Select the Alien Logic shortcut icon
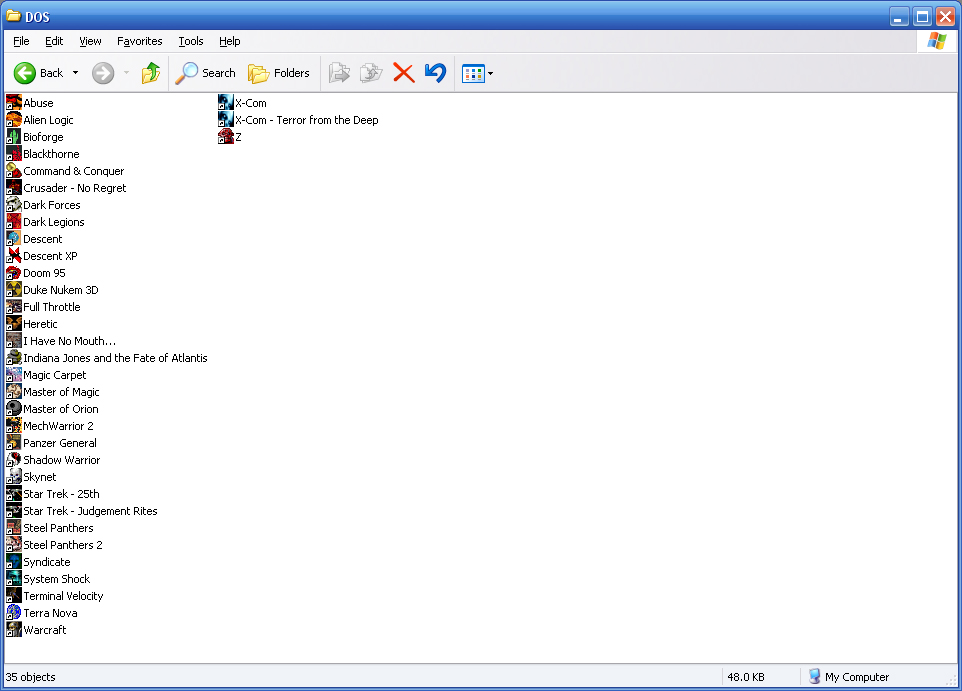Image resolution: width=962 pixels, height=691 pixels. click(x=14, y=120)
